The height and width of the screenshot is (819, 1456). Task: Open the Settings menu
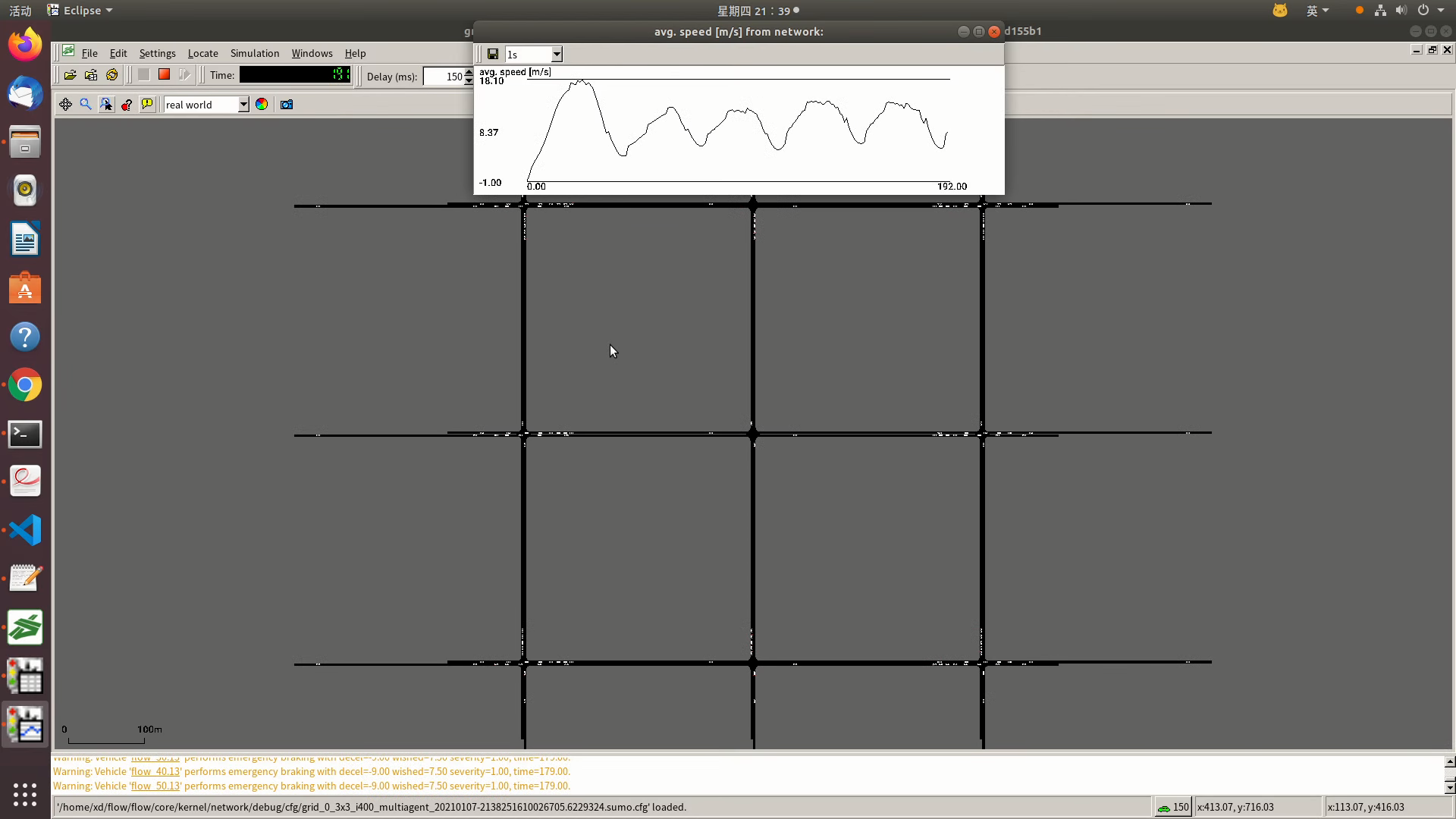pyautogui.click(x=157, y=53)
